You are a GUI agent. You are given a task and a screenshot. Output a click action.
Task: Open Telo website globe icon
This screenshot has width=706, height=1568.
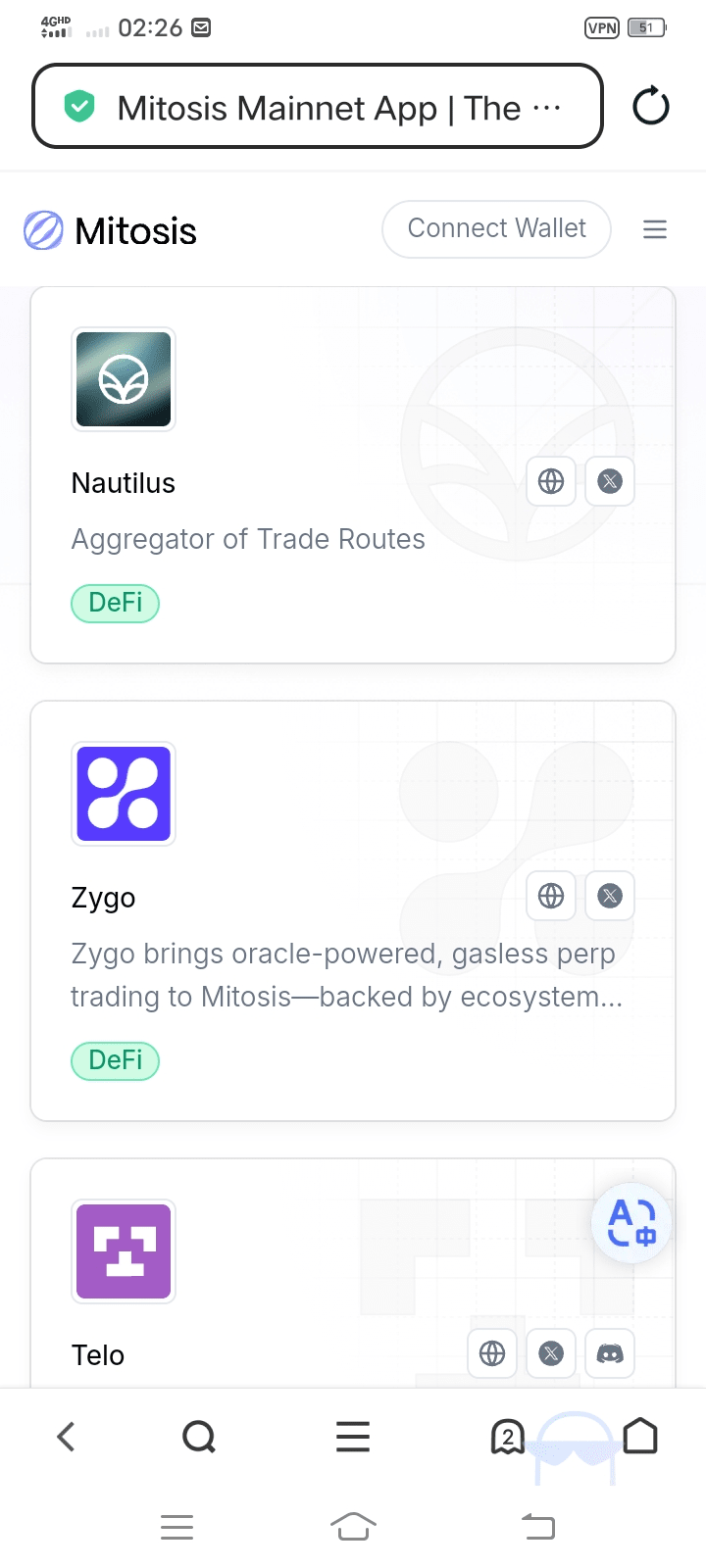(x=492, y=1353)
